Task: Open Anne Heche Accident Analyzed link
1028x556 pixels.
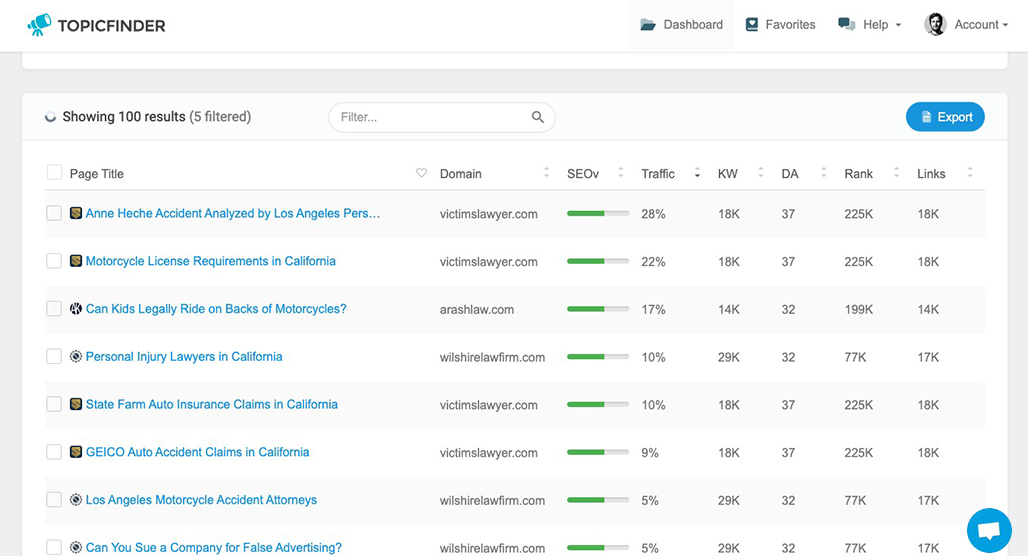Action: (233, 213)
